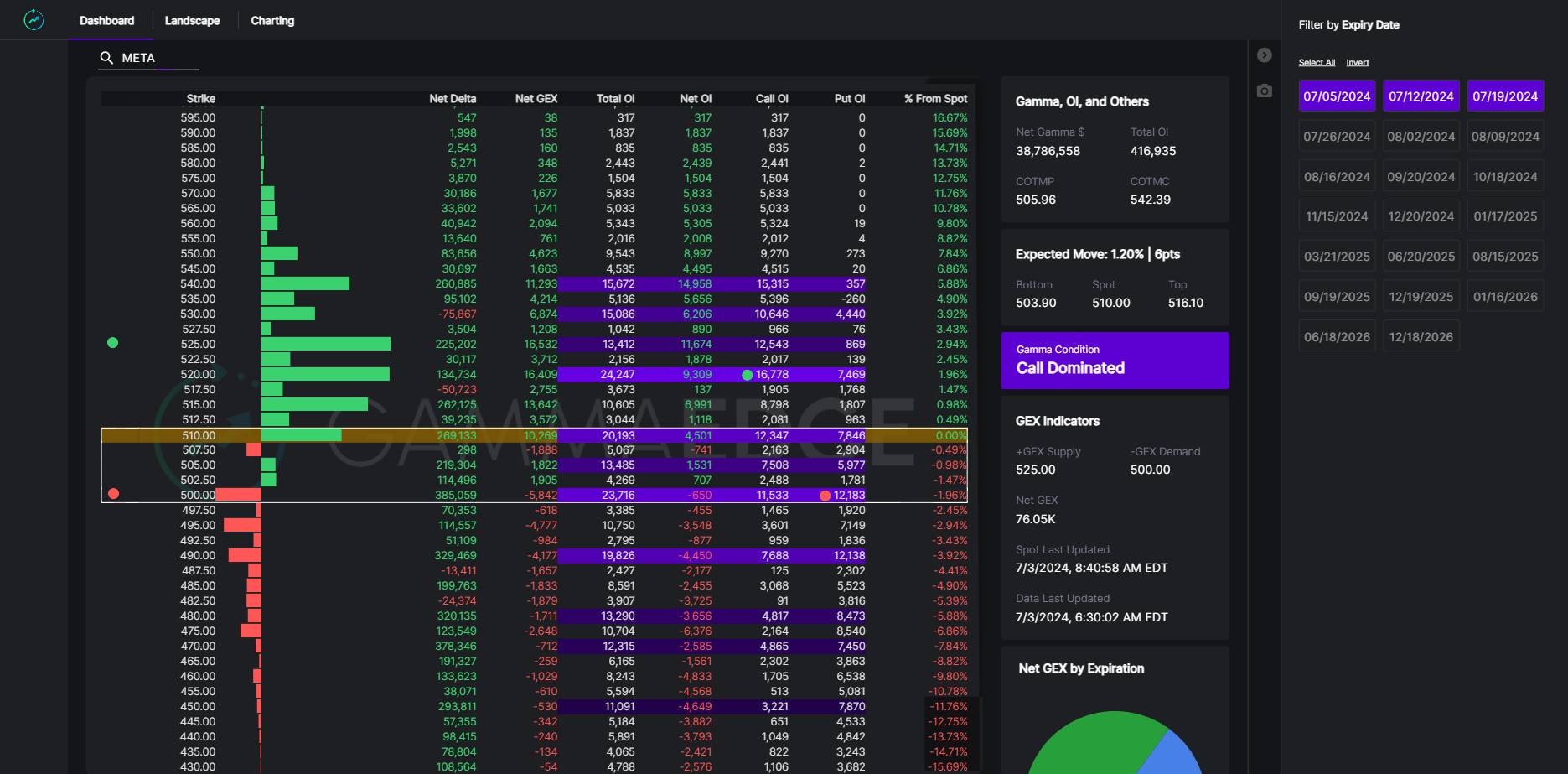The width and height of the screenshot is (1568, 774).
Task: Select the 12/18/2026 expiry date
Action: point(1421,336)
